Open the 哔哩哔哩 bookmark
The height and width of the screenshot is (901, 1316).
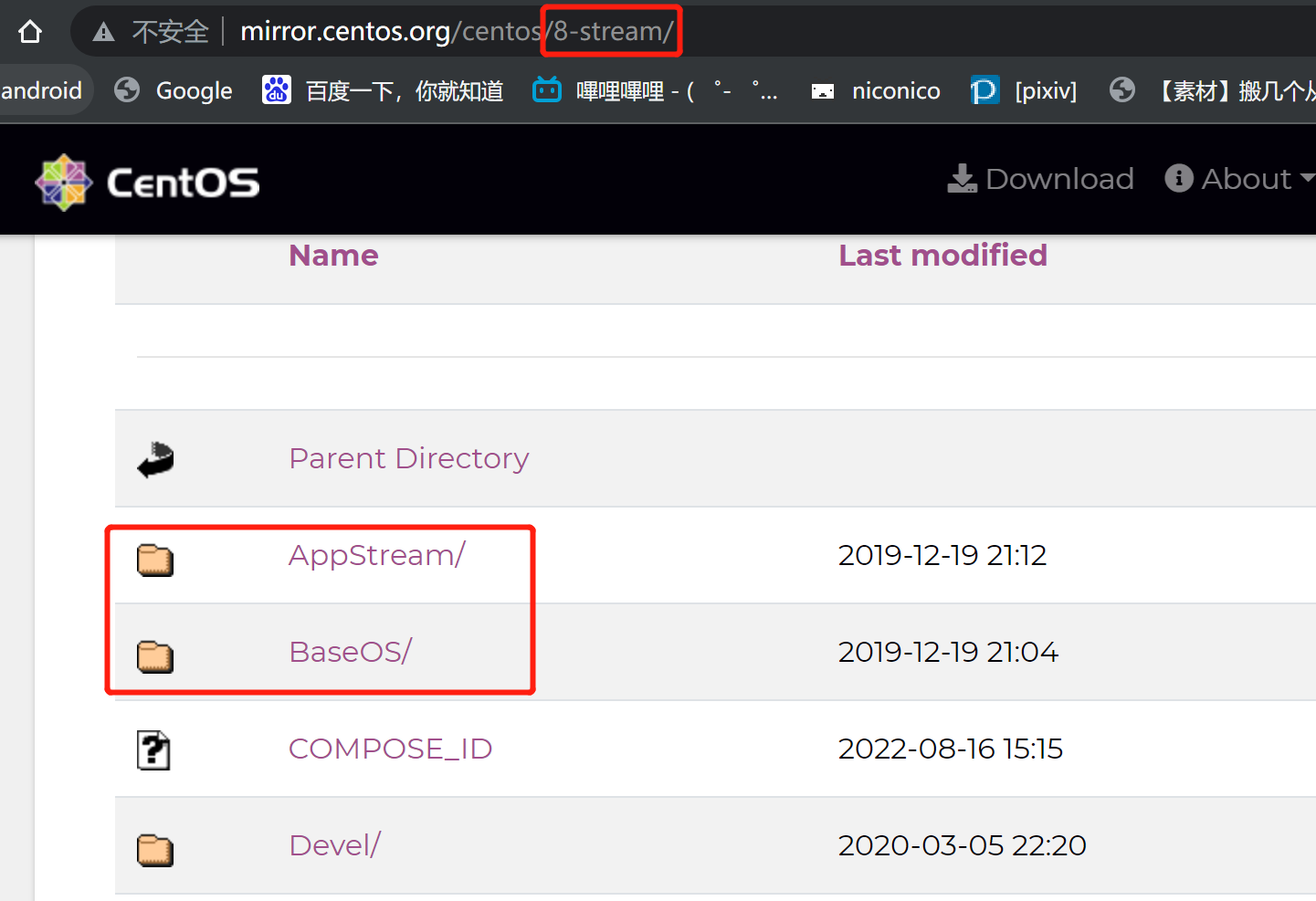677,90
